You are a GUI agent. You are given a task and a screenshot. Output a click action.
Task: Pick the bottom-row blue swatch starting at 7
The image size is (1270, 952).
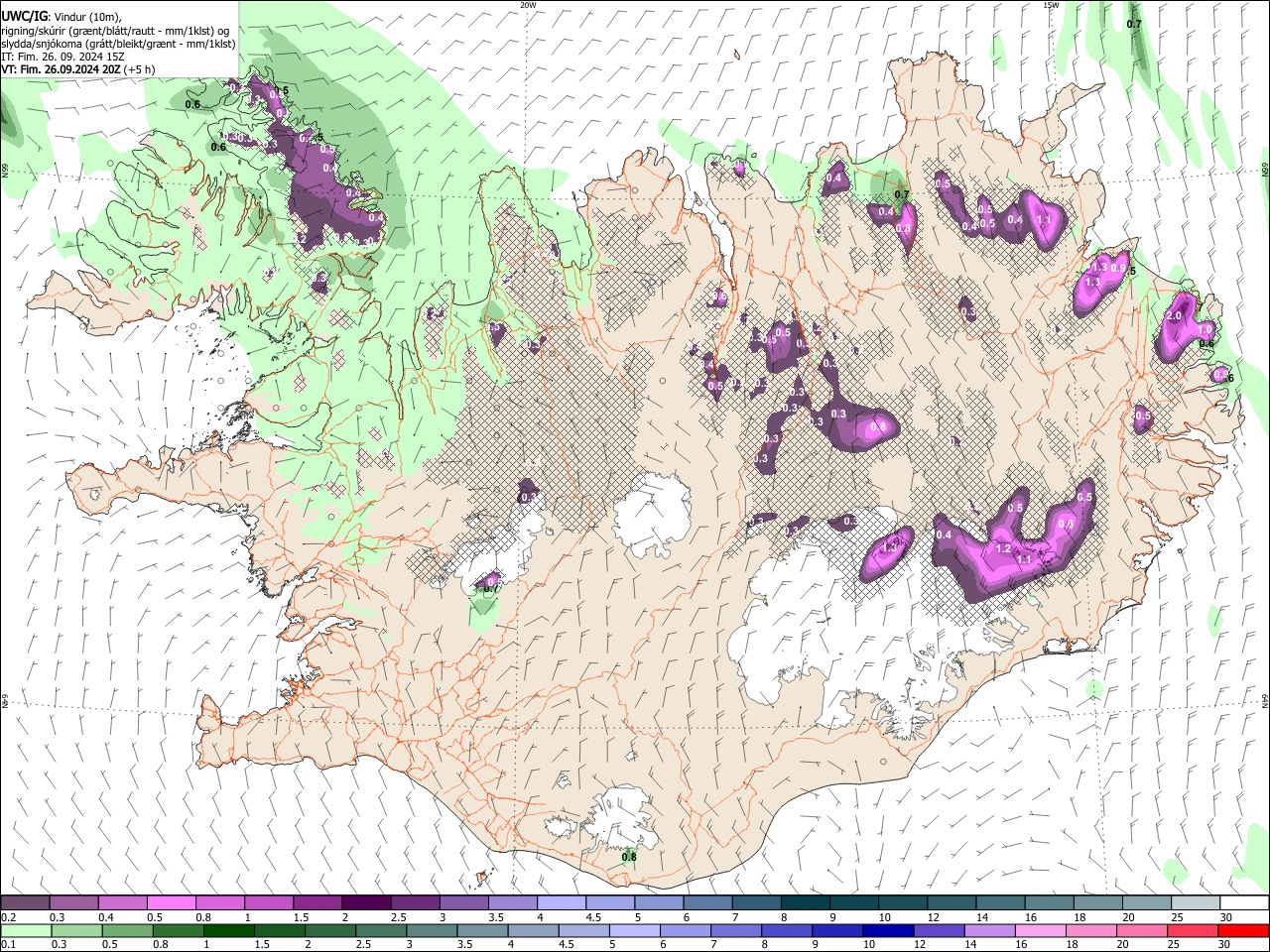[736, 930]
